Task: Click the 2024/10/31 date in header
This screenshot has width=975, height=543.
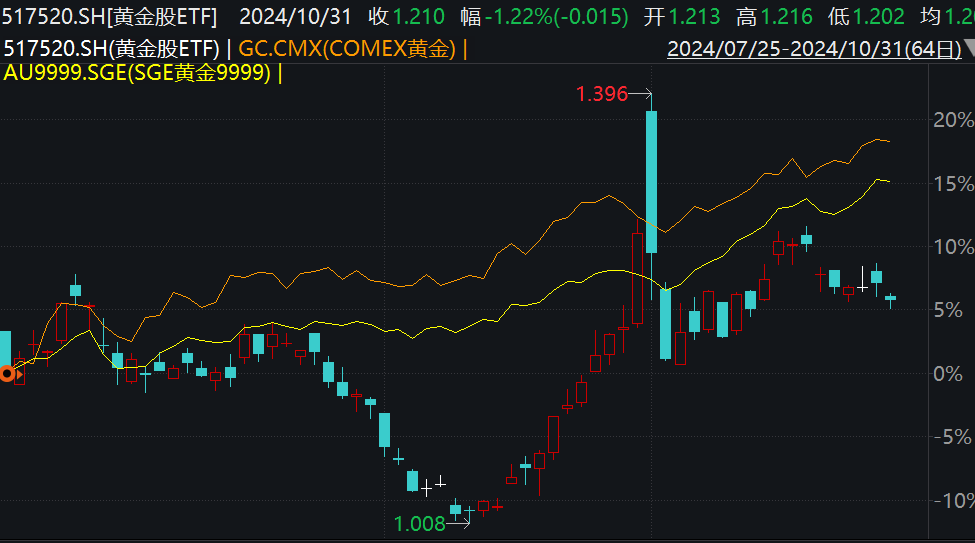Action: [295, 17]
